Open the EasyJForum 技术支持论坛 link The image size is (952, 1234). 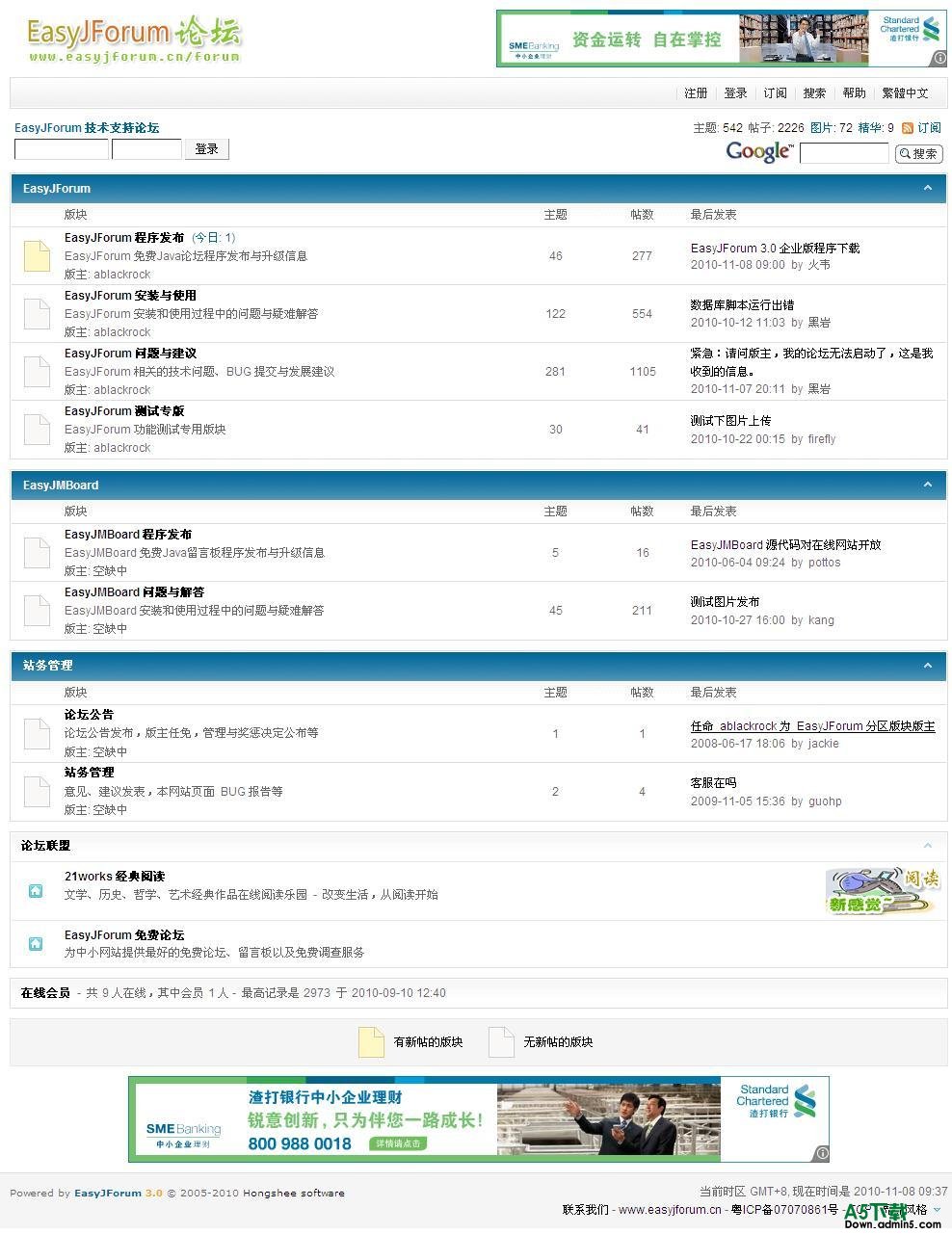click(87, 128)
